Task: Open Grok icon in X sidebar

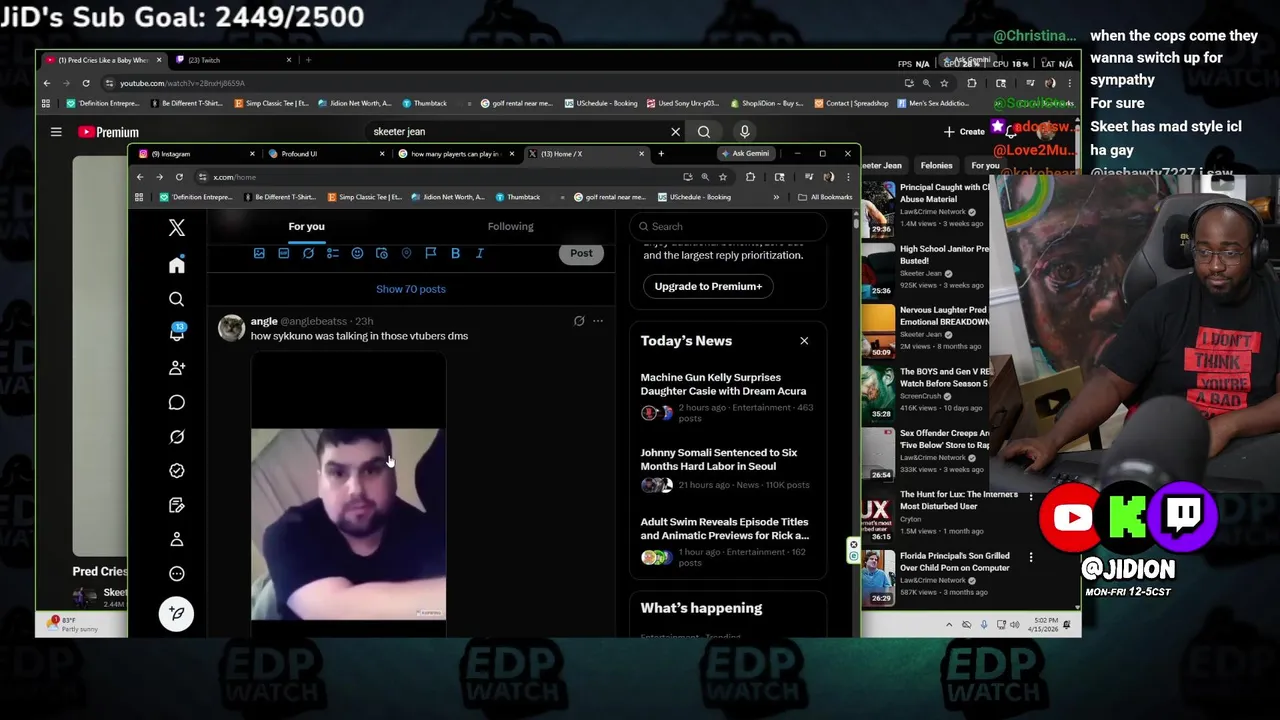Action: point(177,437)
